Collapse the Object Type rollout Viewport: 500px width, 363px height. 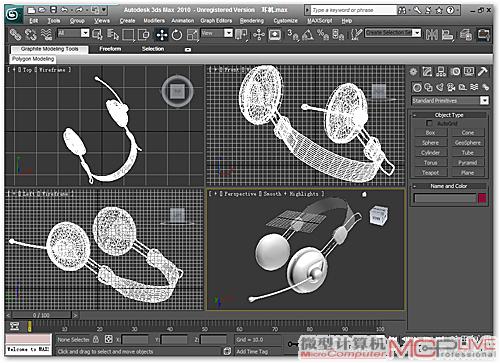pyautogui.click(x=449, y=115)
